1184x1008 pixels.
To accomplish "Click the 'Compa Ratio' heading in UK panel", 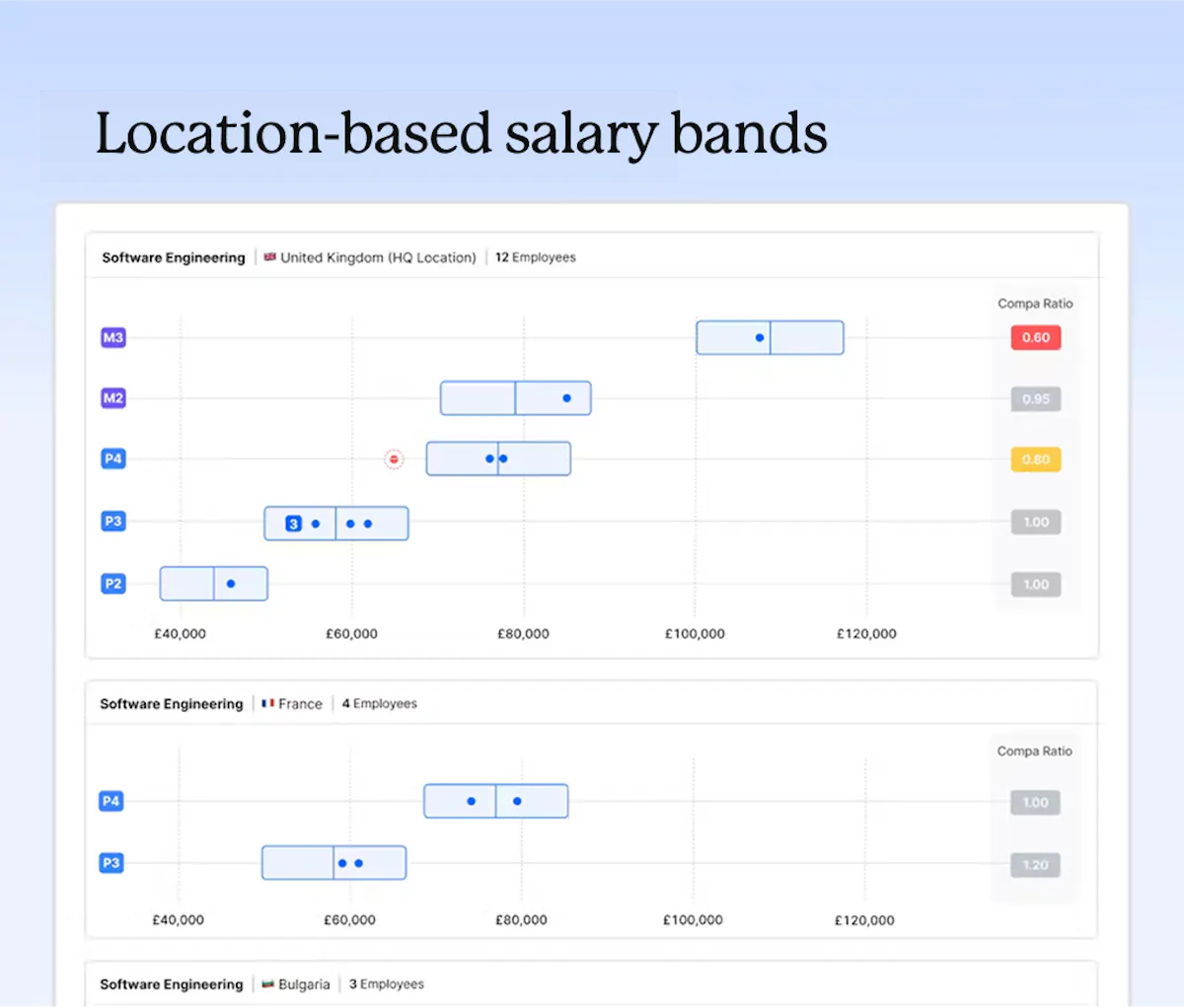I will (1035, 304).
